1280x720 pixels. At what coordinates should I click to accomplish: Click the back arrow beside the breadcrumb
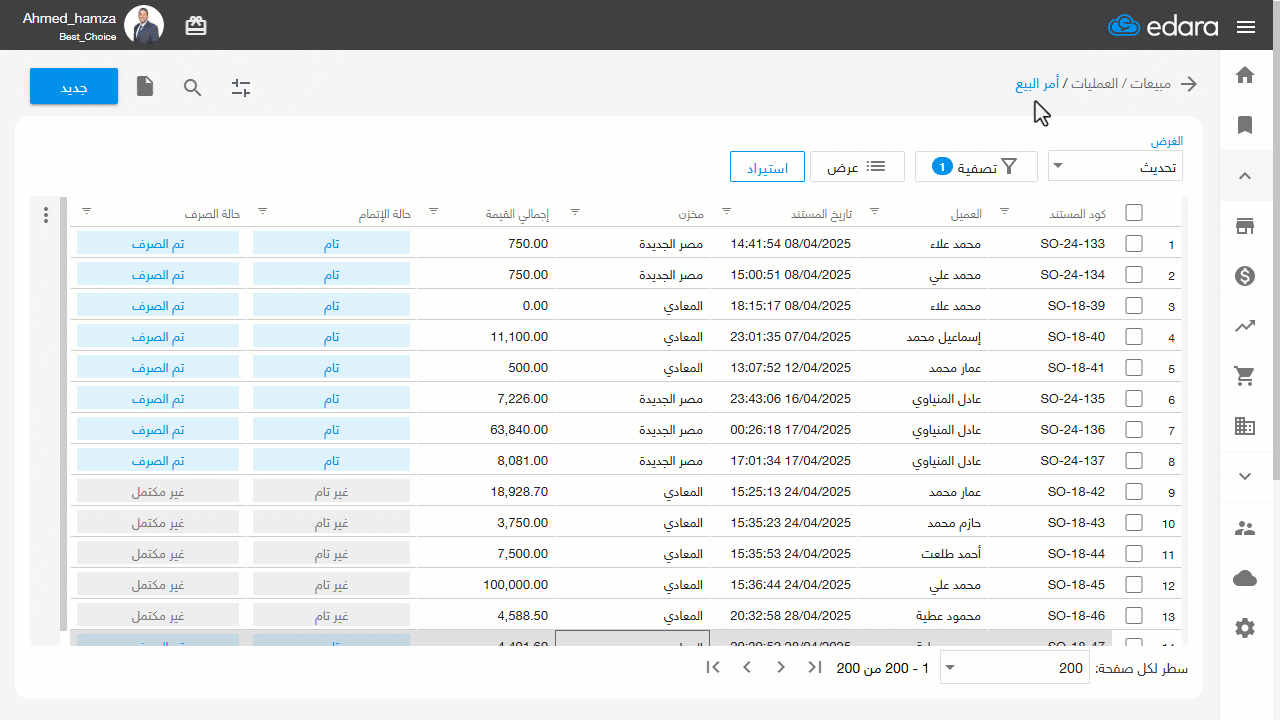1189,84
